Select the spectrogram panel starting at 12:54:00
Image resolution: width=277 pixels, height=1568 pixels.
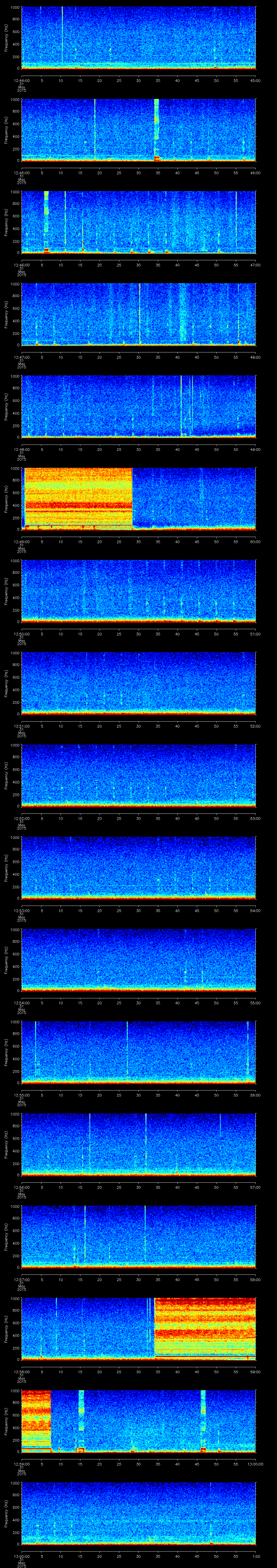pos(138,960)
